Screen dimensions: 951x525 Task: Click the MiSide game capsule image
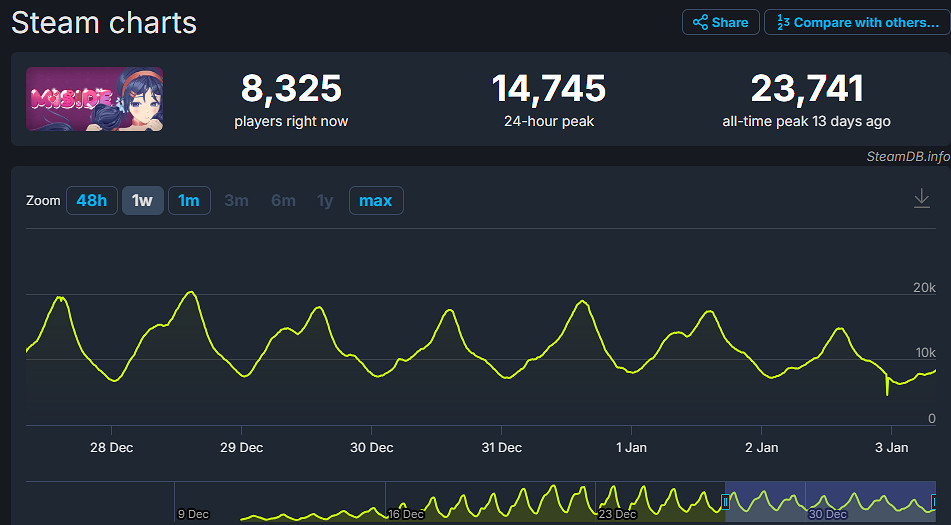tap(94, 99)
